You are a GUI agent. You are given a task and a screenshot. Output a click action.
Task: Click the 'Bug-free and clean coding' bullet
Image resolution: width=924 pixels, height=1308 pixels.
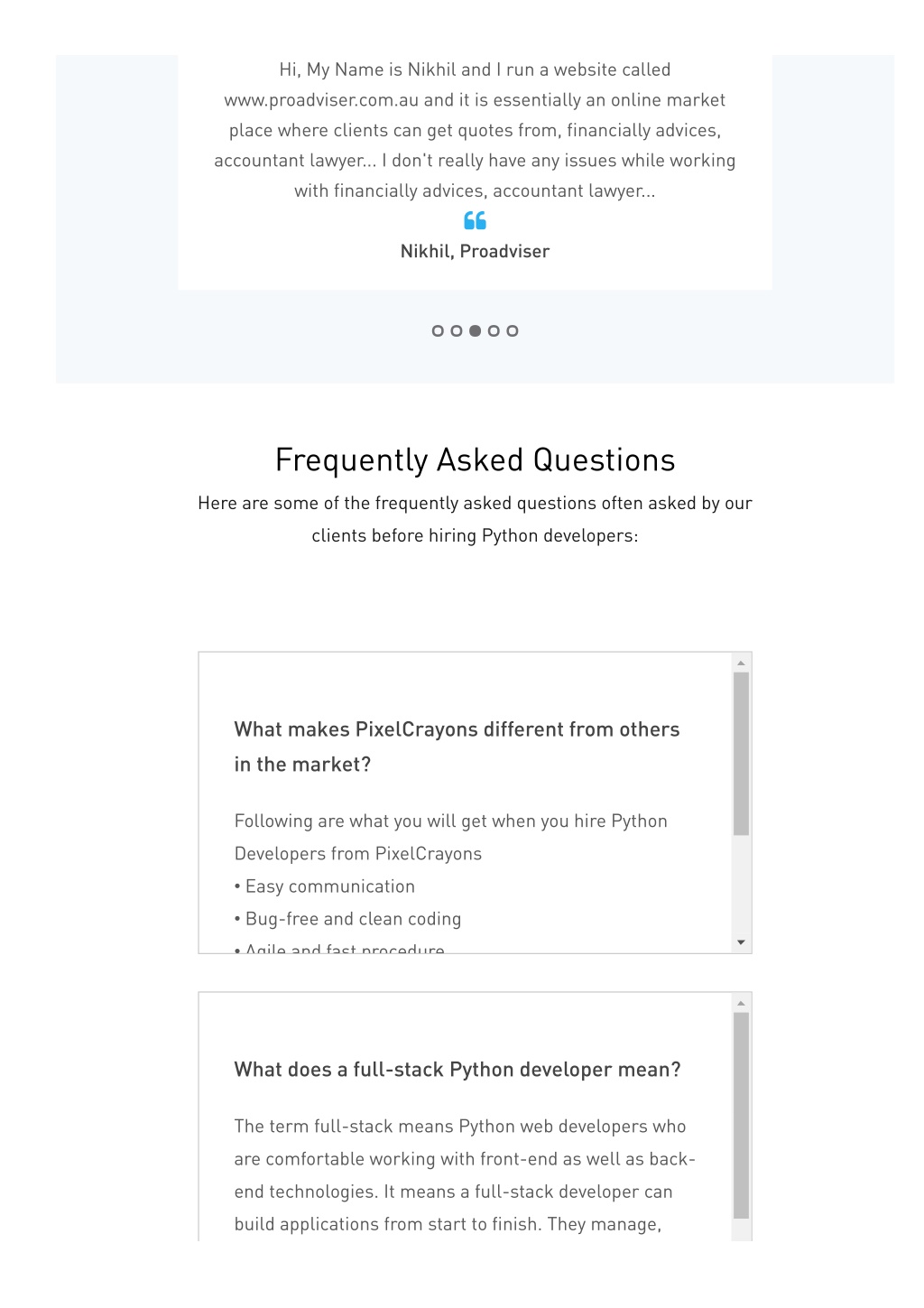click(347, 919)
